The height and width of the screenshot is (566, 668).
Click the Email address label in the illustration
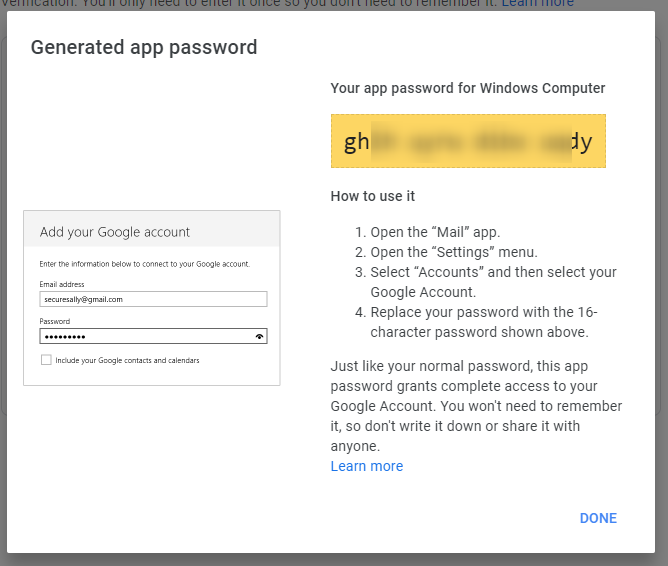62,285
